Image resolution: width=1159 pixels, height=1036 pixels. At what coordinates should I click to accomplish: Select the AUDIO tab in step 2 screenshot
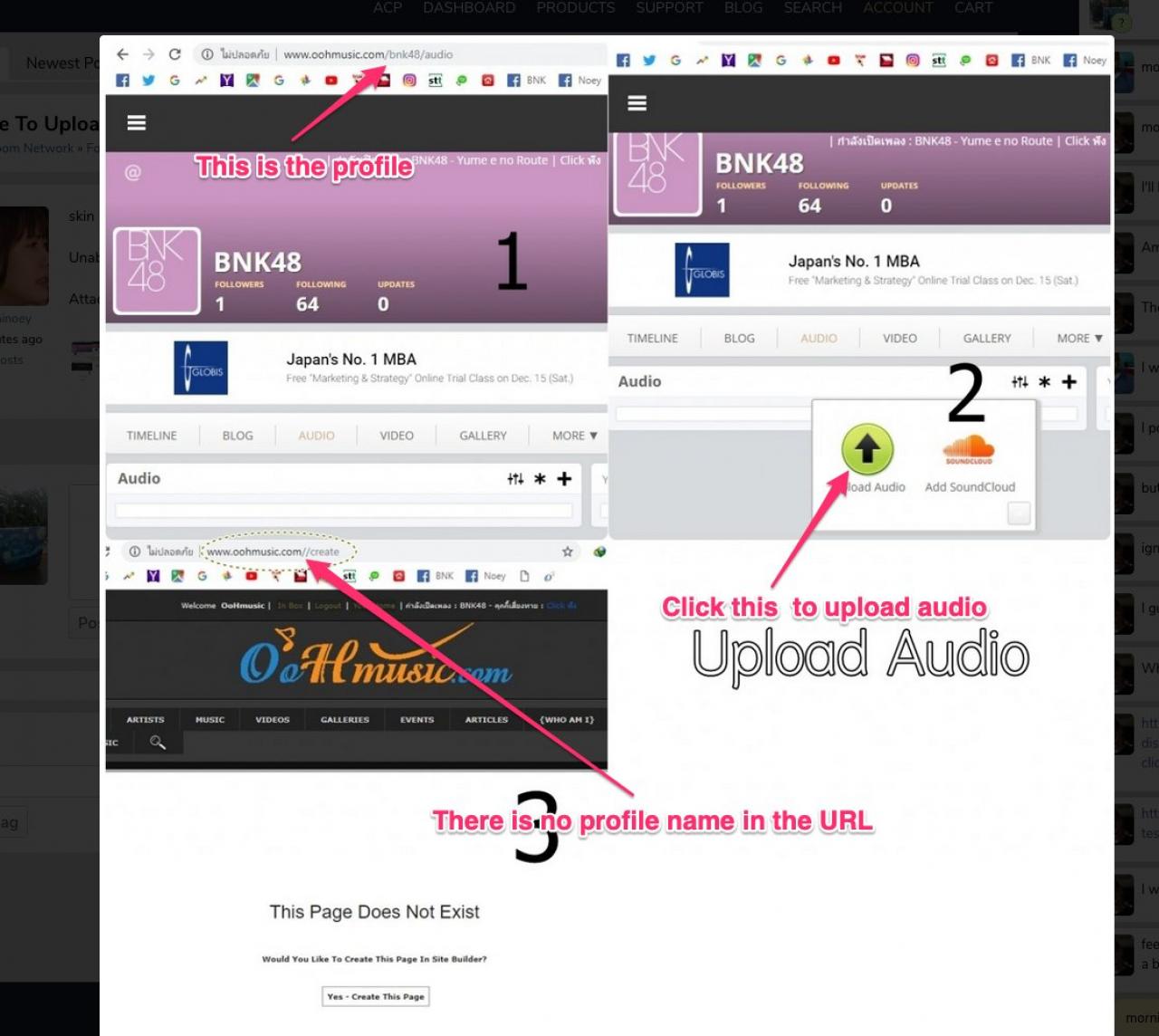tap(819, 339)
